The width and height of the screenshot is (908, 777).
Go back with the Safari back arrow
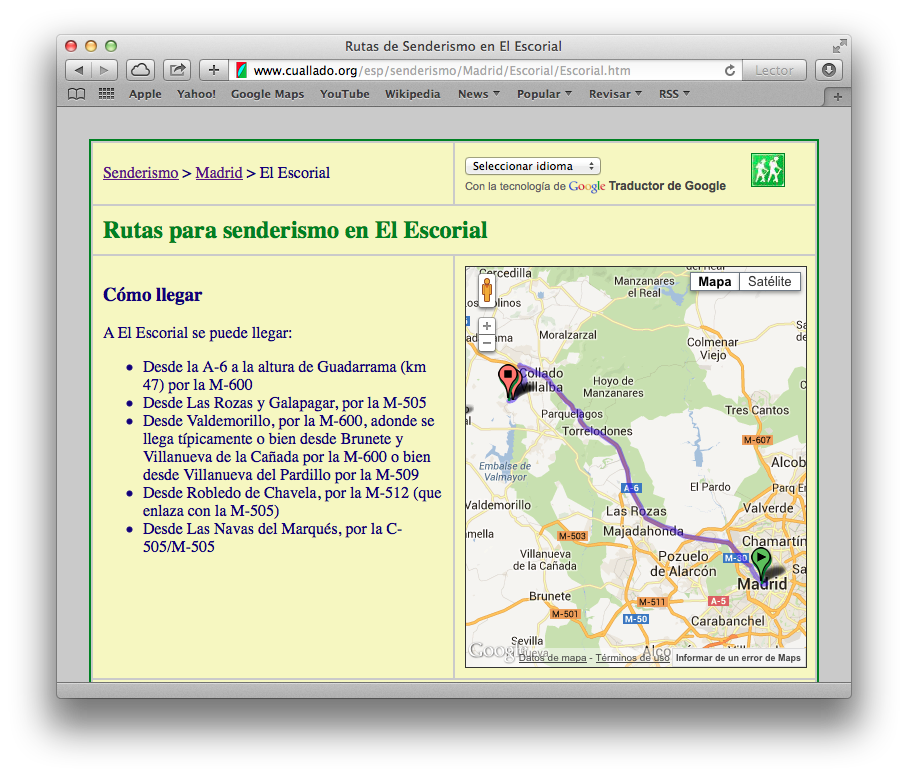pyautogui.click(x=79, y=71)
